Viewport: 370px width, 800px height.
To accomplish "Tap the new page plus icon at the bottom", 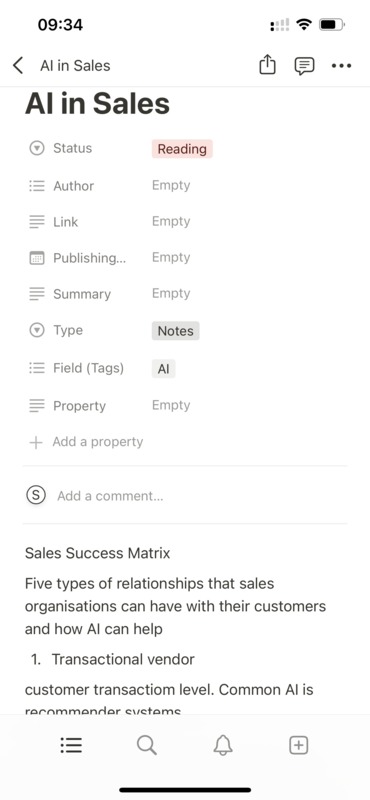I will [x=299, y=745].
